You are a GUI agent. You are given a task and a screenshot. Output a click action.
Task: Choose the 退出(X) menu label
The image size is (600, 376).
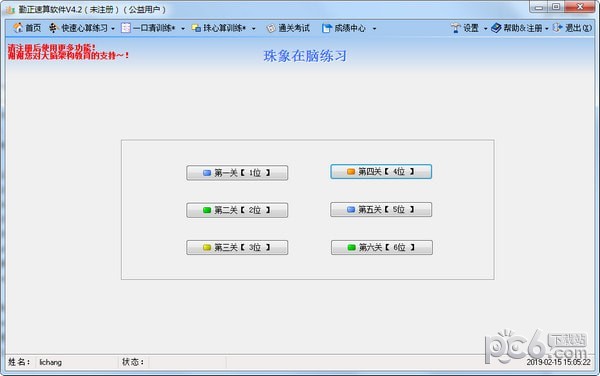coord(579,28)
